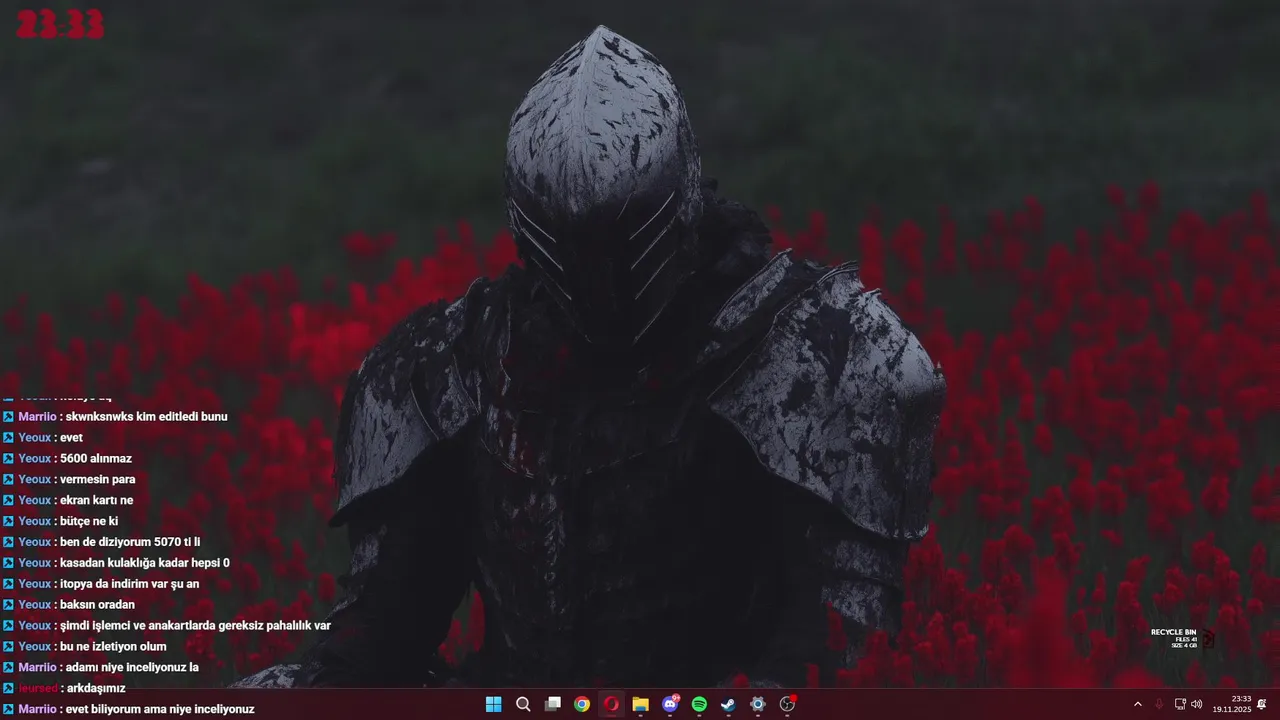Click the message 'kasadan kulaklığa kadar hepsi 0'
This screenshot has width=1280, height=720.
pyautogui.click(x=145, y=563)
